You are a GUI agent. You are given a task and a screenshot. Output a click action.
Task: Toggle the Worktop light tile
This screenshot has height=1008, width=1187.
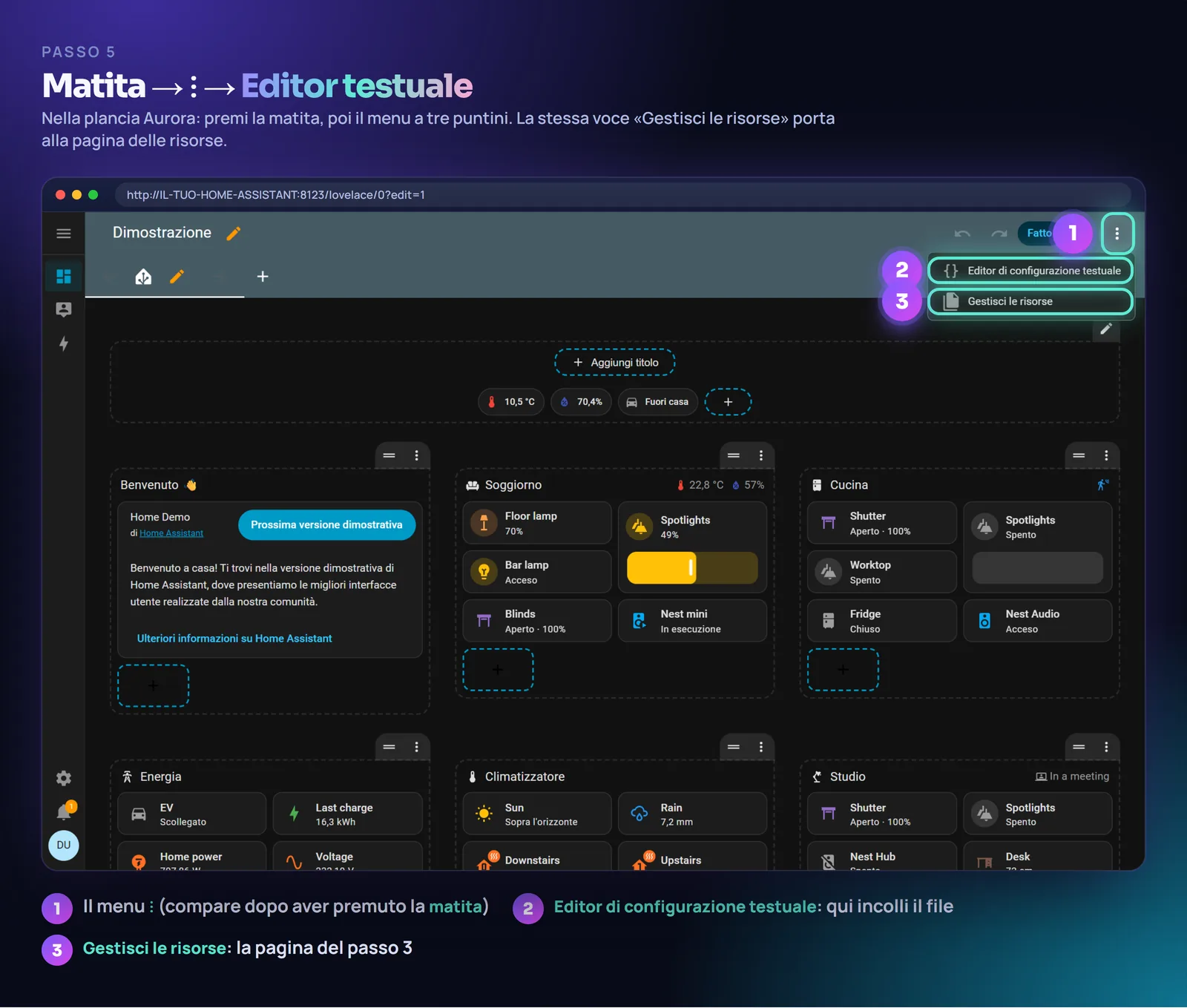tap(882, 572)
